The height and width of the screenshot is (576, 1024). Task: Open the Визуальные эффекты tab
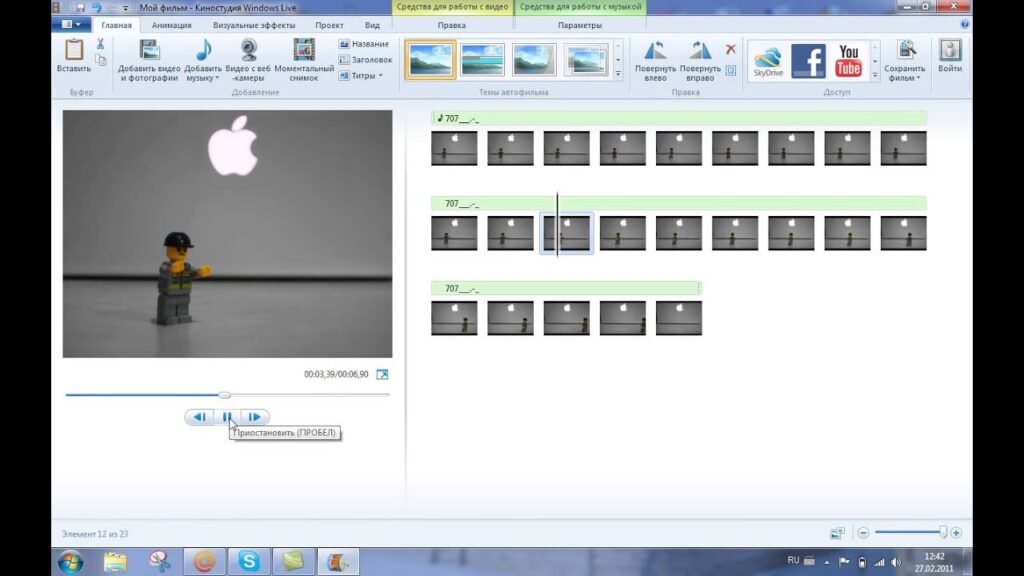coord(253,25)
